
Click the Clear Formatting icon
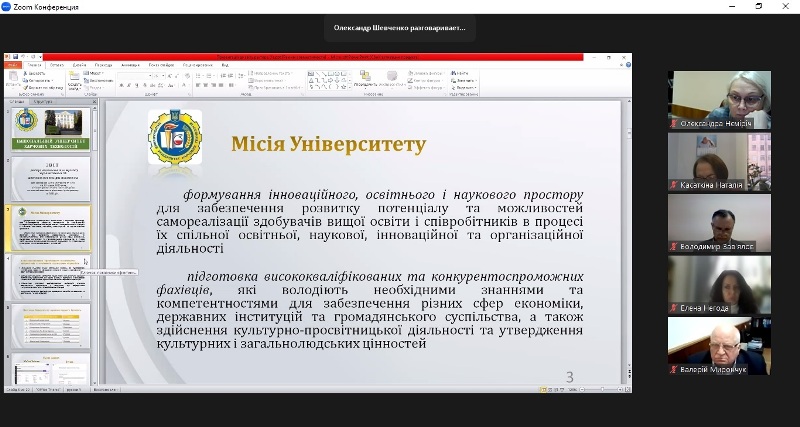pos(187,76)
